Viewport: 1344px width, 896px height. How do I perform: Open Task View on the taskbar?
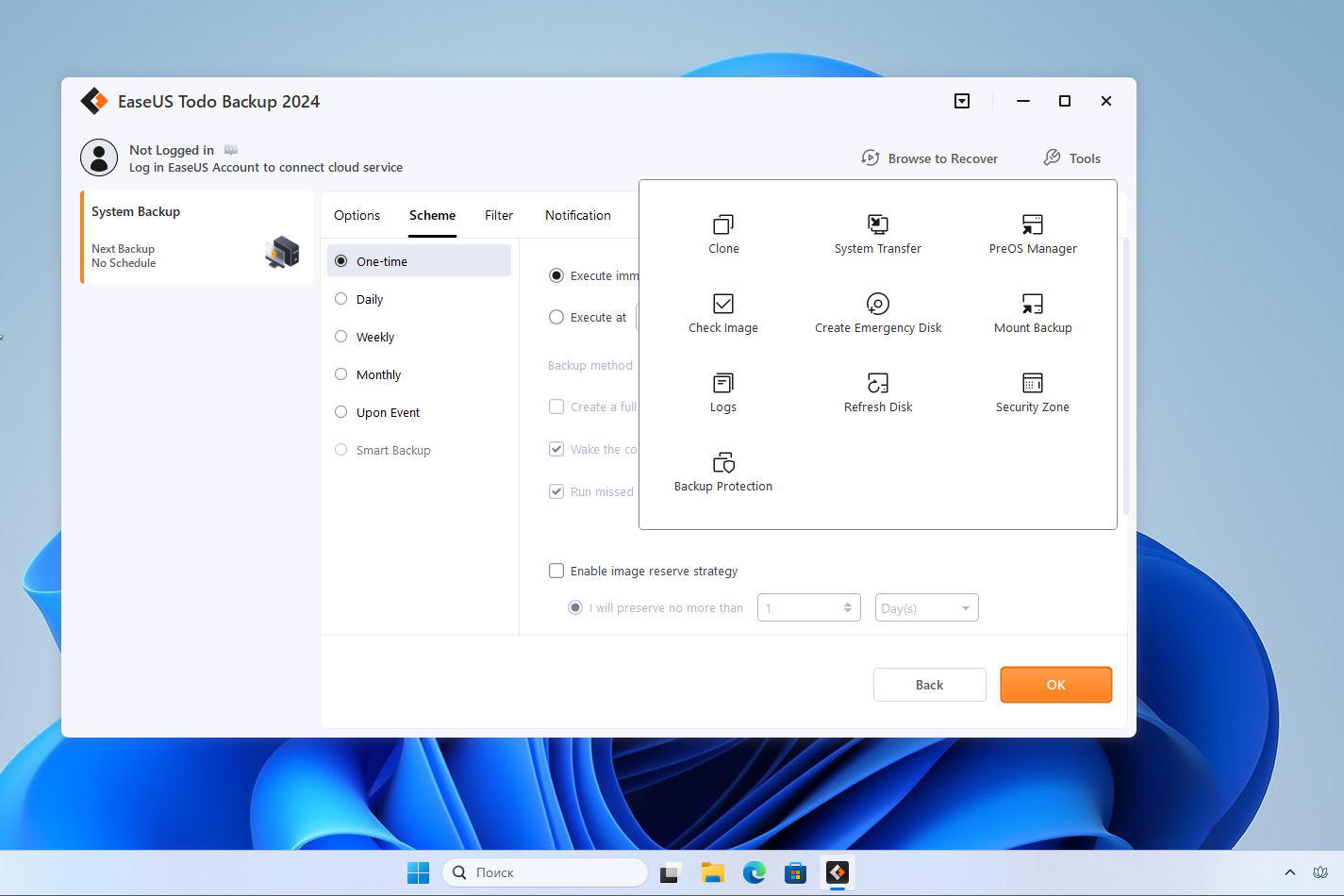(671, 872)
